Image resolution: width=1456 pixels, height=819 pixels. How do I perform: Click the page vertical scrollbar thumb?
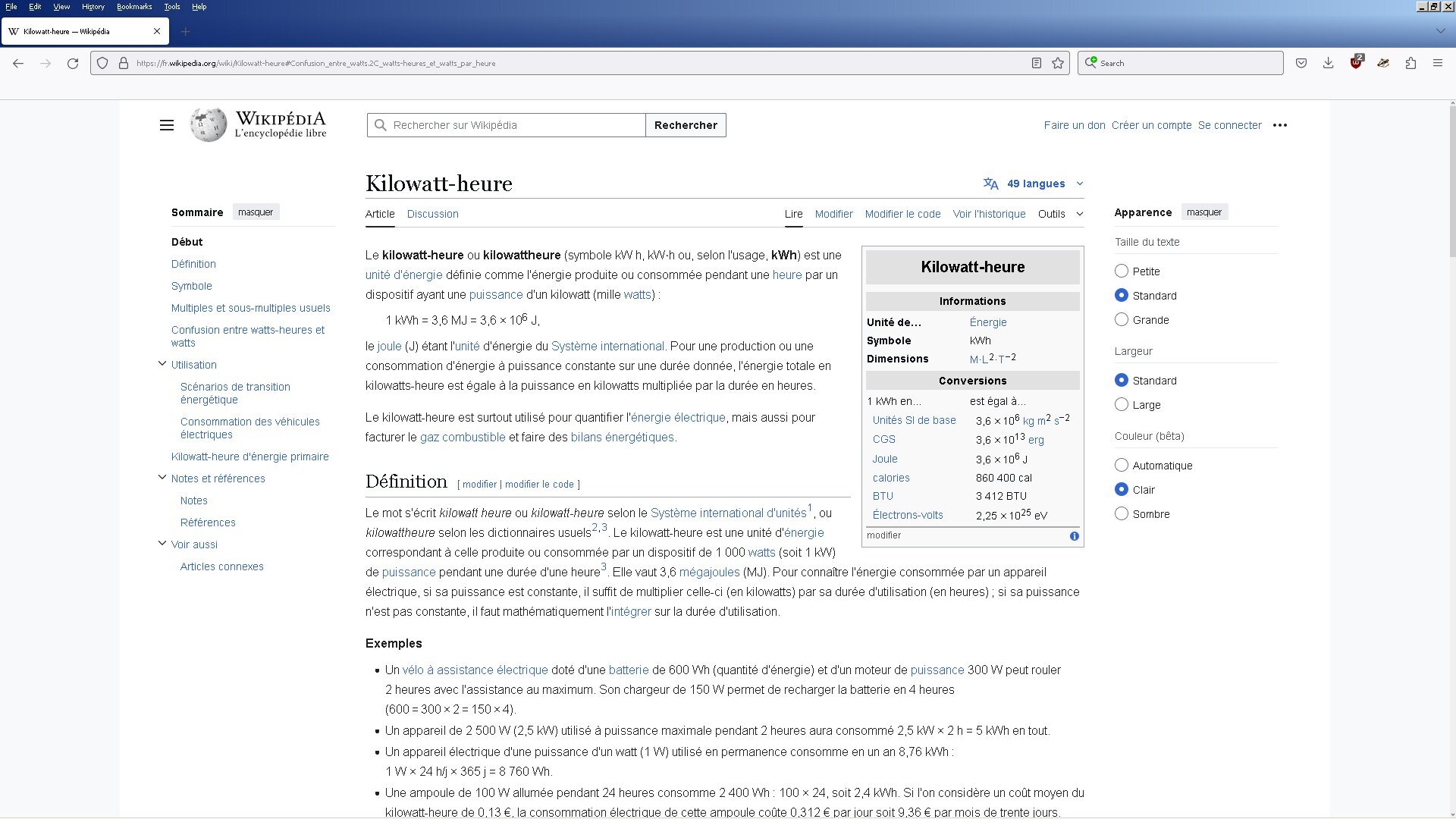click(x=1451, y=182)
